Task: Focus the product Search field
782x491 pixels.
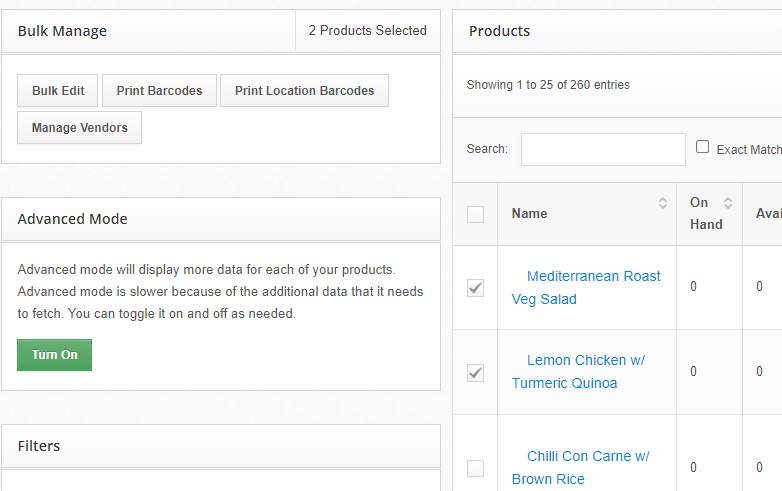Action: tap(603, 149)
